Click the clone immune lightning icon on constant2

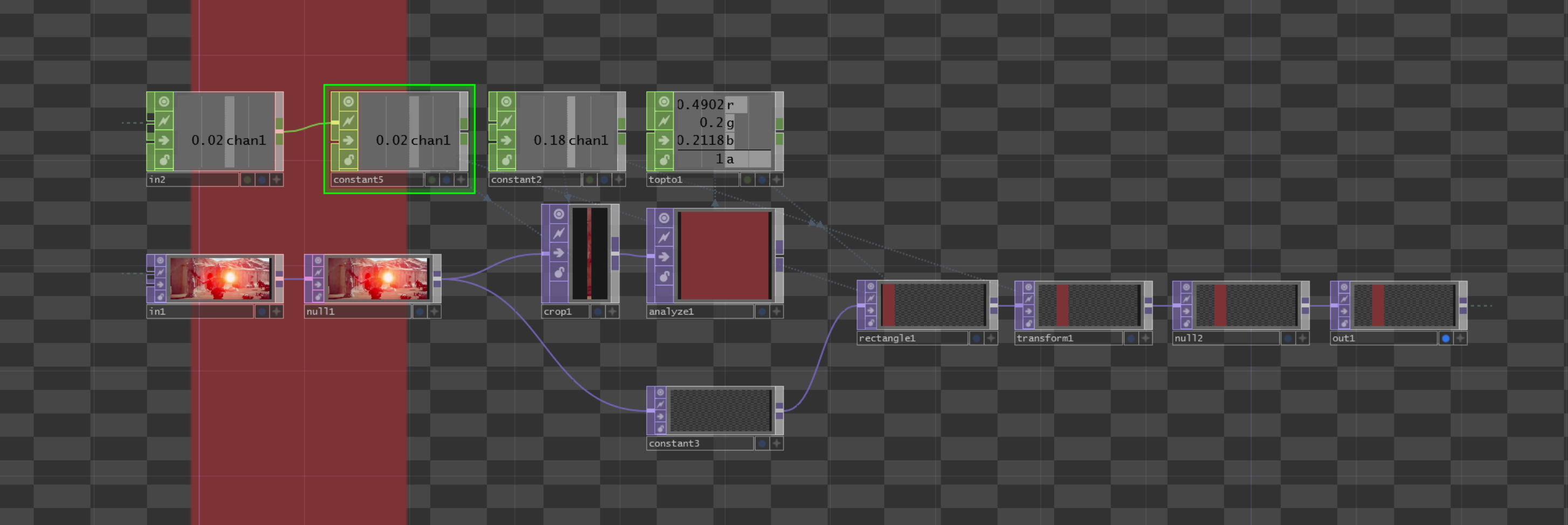pos(506,121)
